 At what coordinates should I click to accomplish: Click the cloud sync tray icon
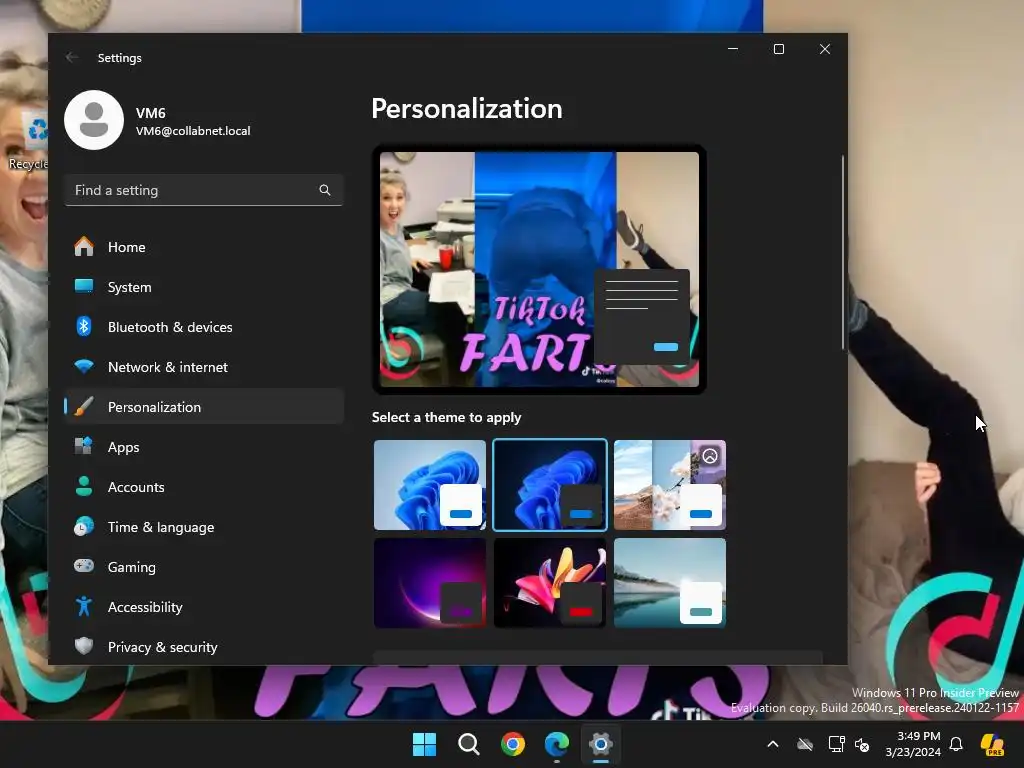pyautogui.click(x=805, y=744)
